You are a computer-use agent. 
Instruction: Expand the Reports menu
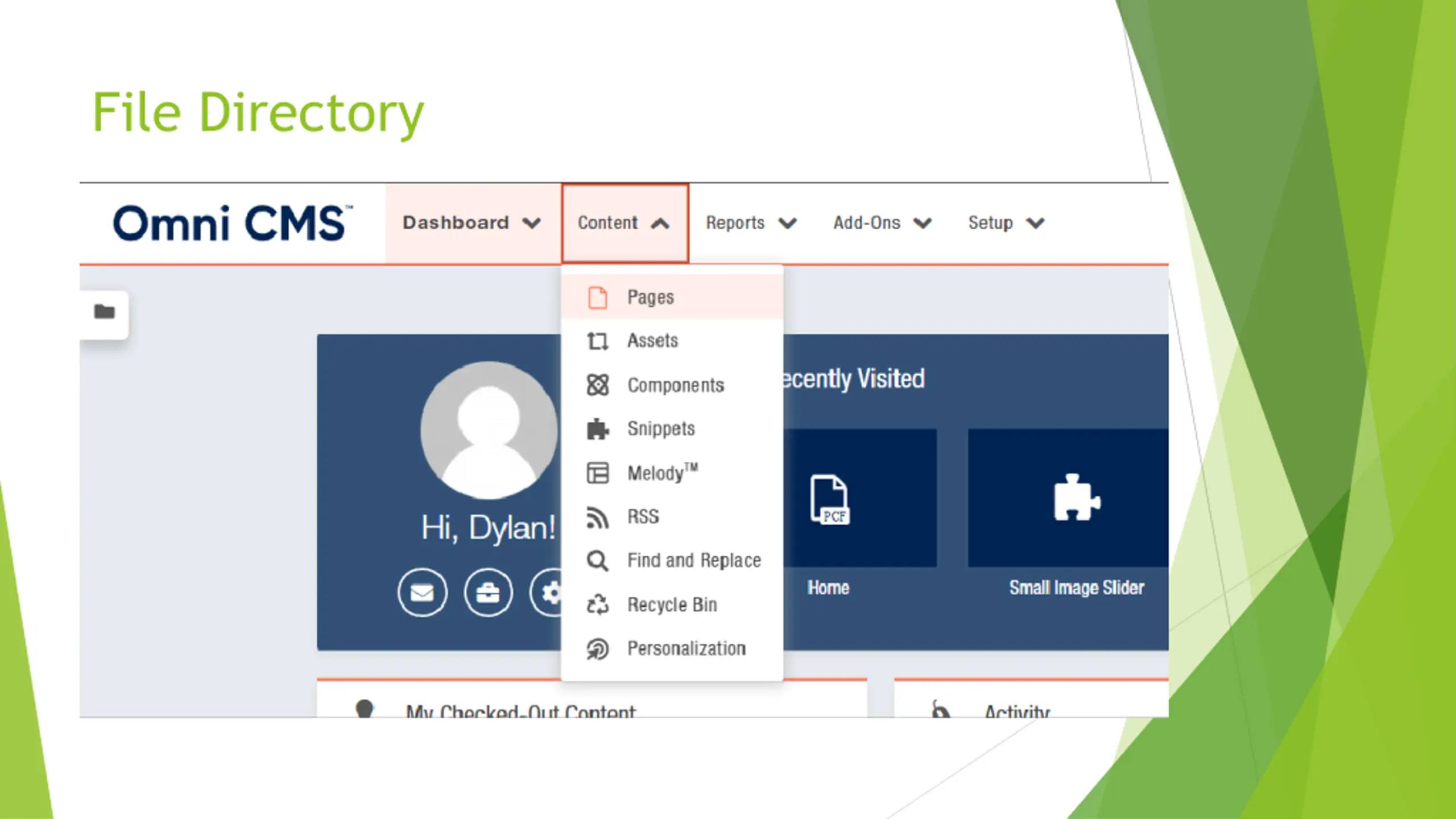pos(751,223)
